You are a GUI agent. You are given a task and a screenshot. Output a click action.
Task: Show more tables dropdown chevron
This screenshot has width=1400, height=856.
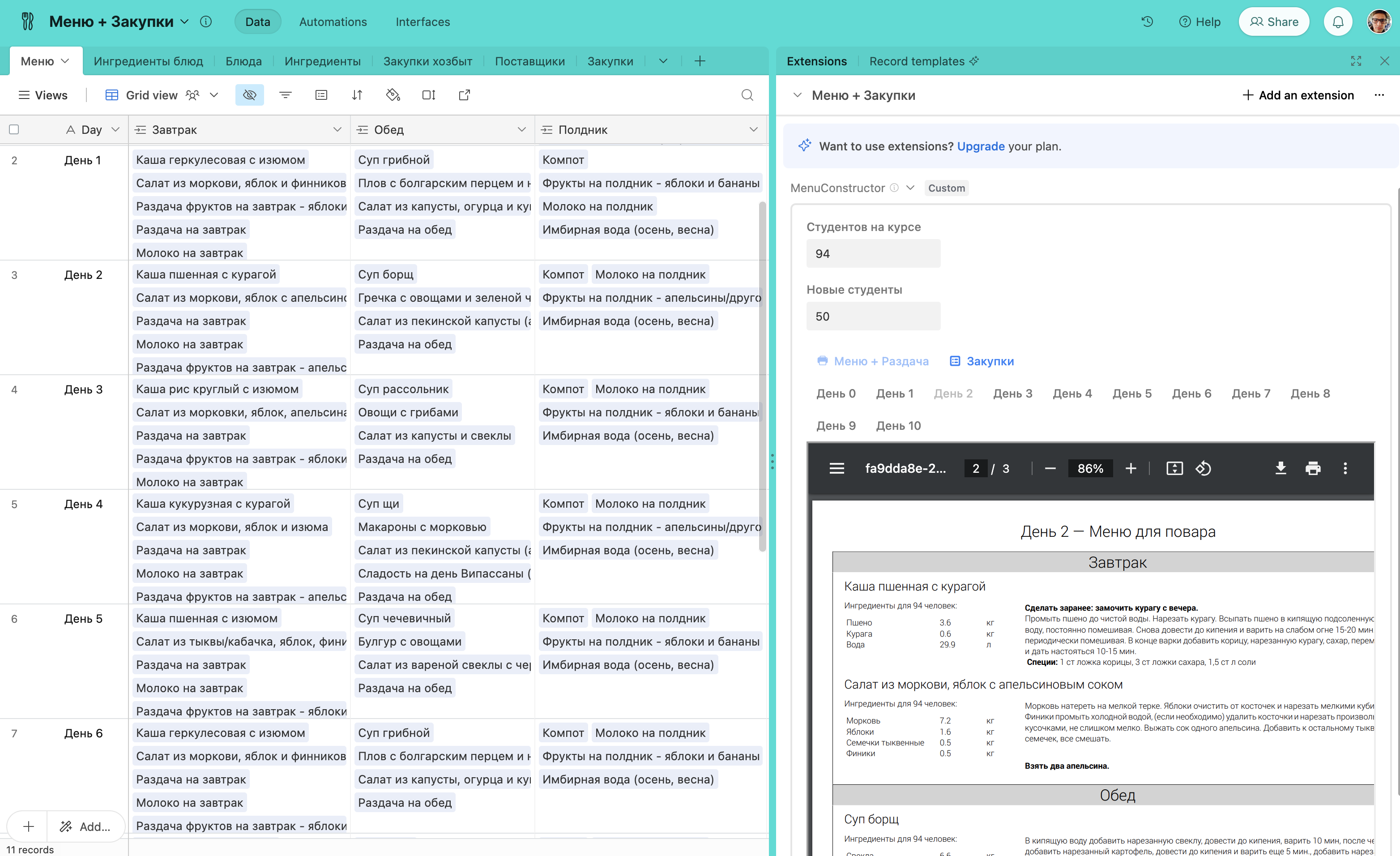(663, 61)
